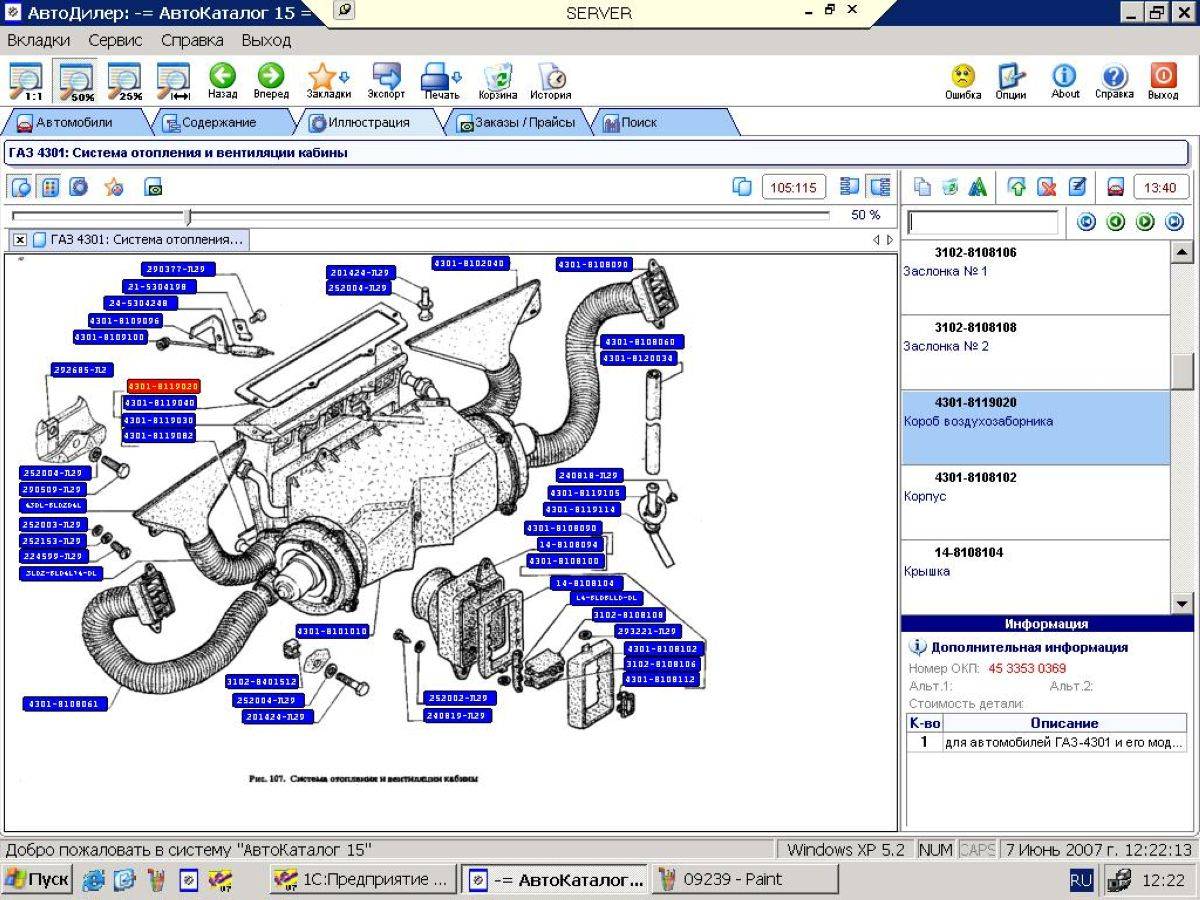This screenshot has height=900, width=1200.
Task: Click the 25% zoom preset icon
Action: 124,81
